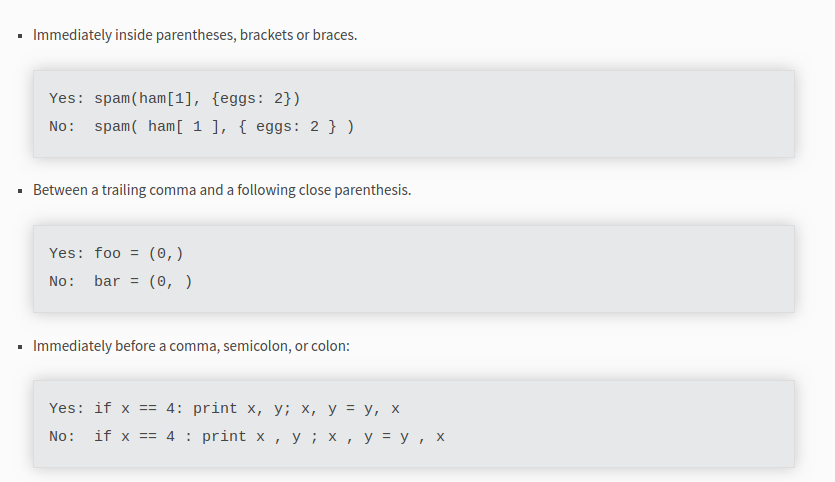
Task: Click the "No:" label before bar
Action: pyautogui.click(x=62, y=281)
